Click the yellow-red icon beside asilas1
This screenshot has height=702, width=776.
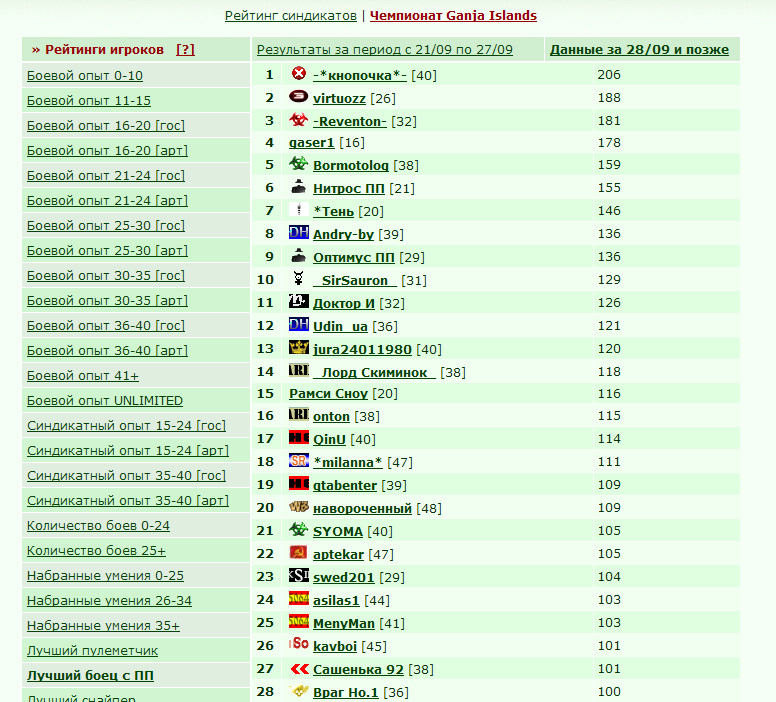pyautogui.click(x=298, y=599)
